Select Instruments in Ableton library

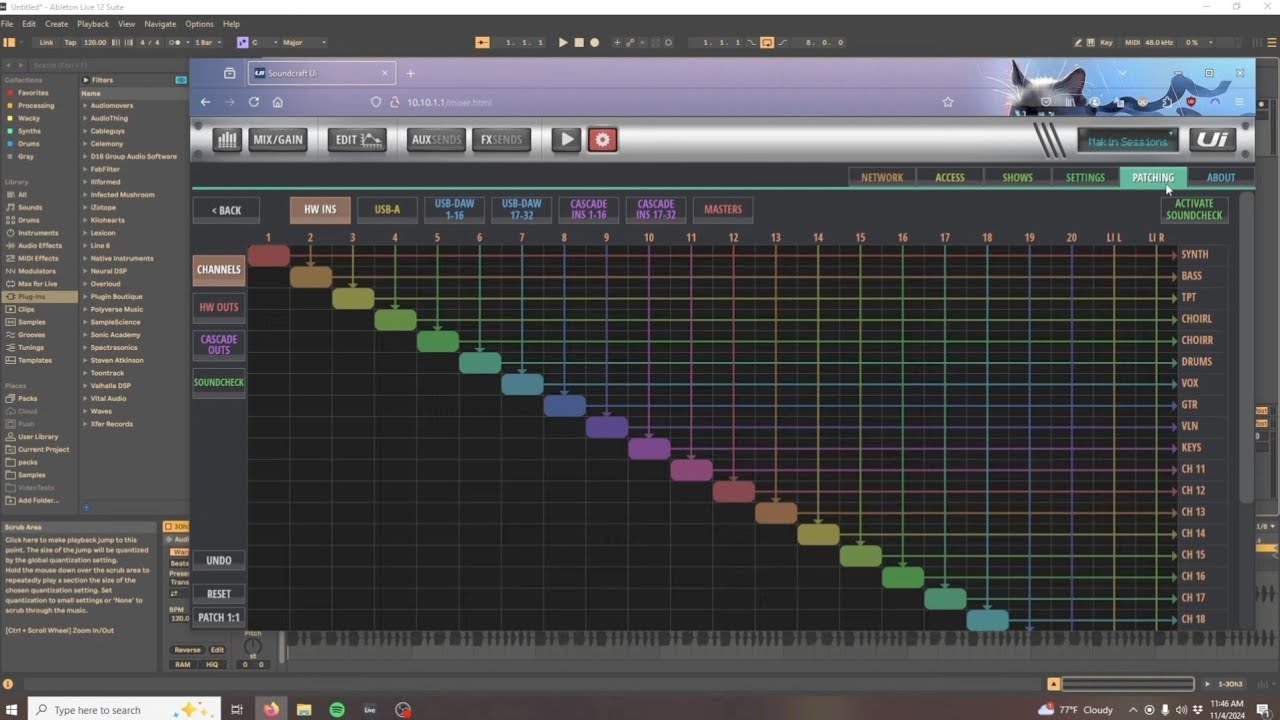[x=38, y=233]
